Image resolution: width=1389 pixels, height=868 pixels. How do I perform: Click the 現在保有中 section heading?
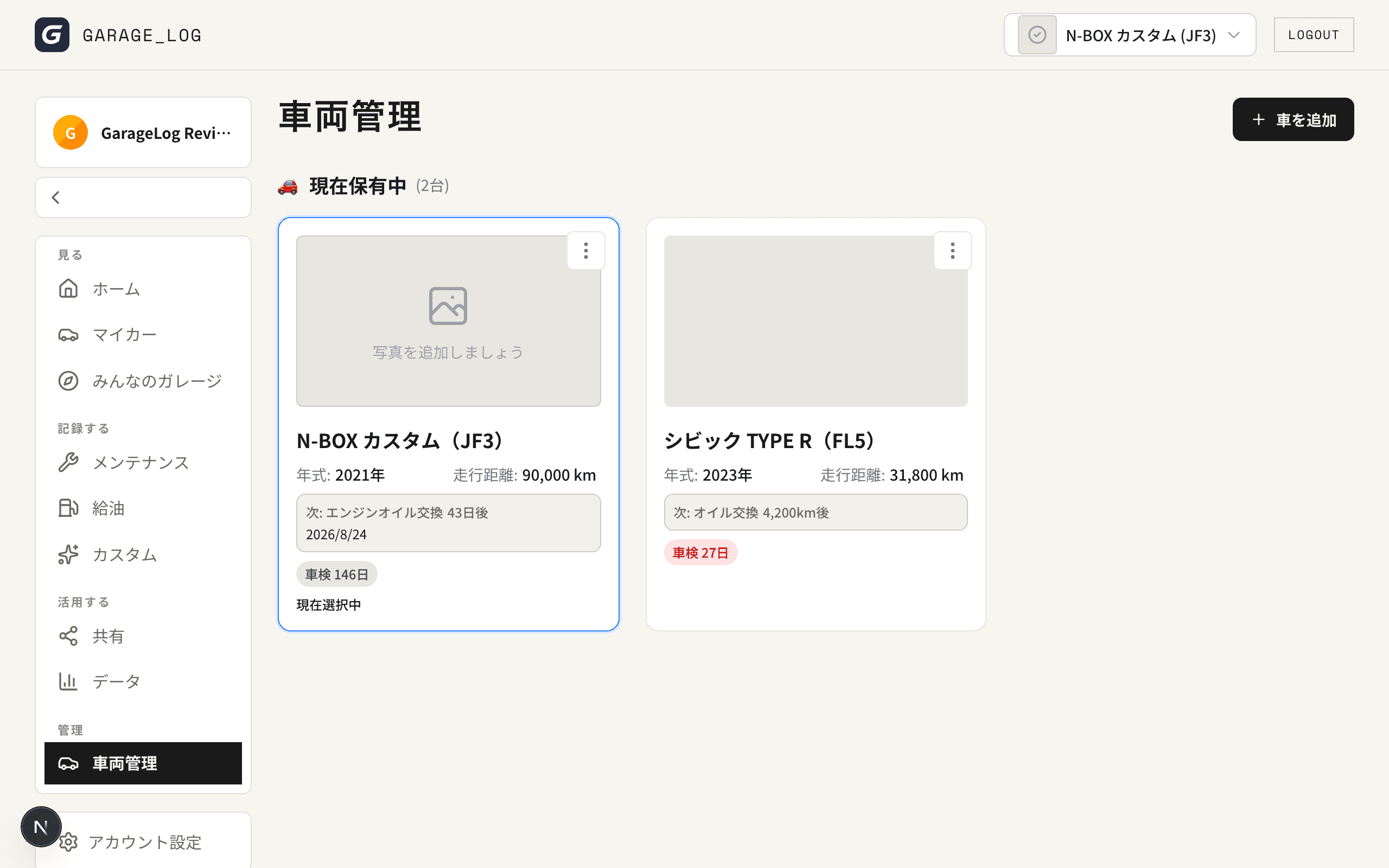[x=358, y=186]
